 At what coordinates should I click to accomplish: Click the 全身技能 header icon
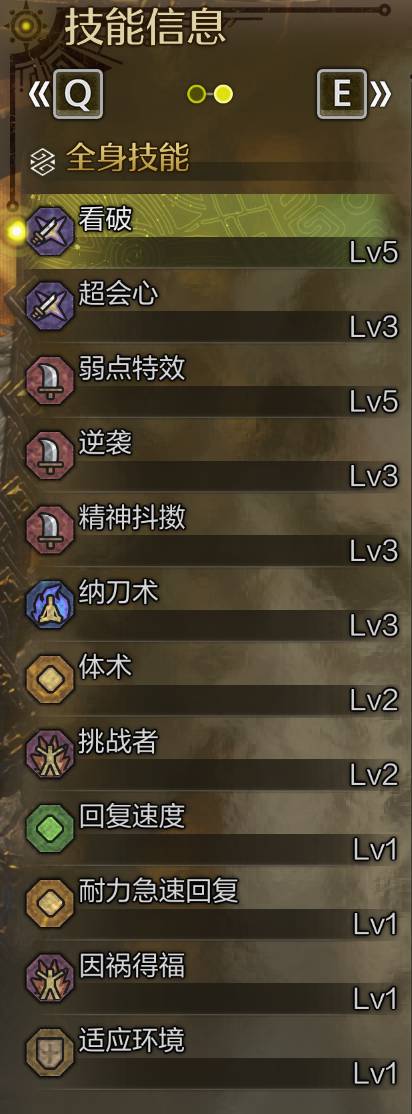(43, 161)
